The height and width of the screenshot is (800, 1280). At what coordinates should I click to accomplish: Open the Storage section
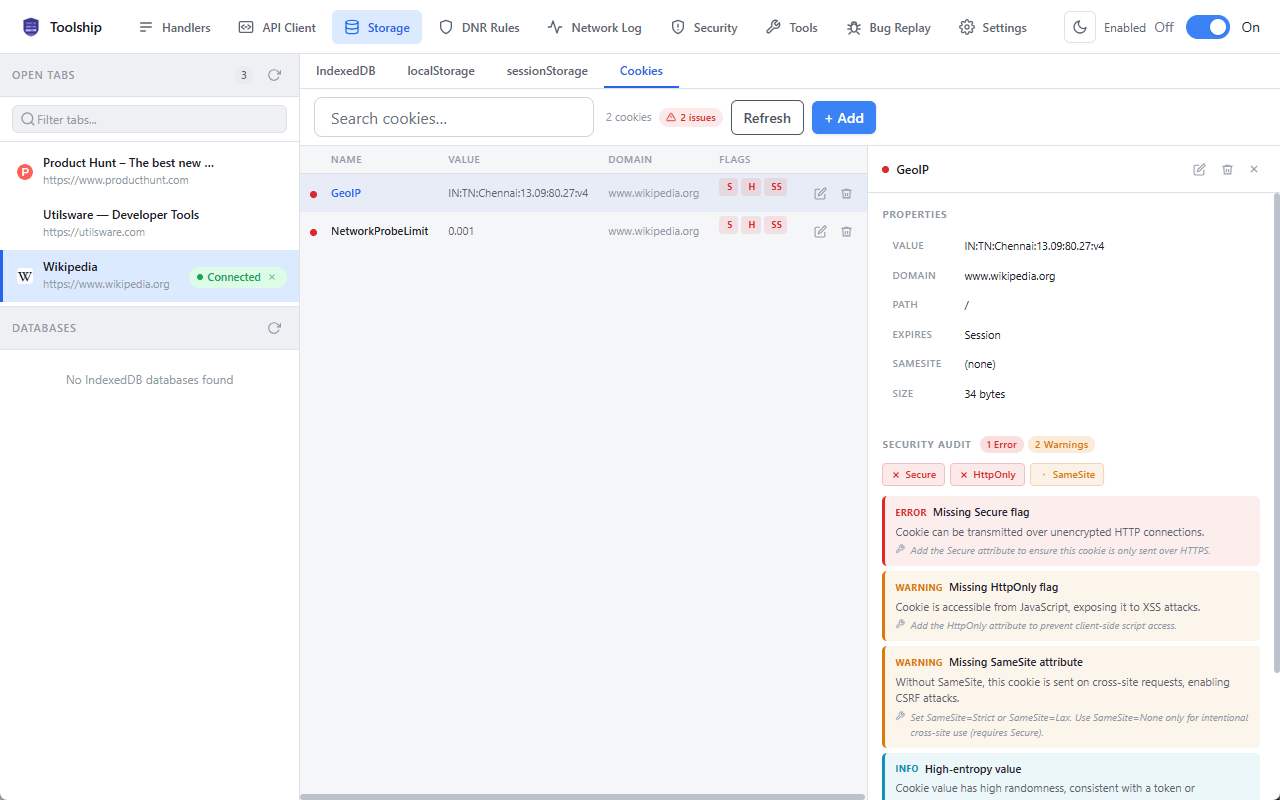click(x=377, y=27)
